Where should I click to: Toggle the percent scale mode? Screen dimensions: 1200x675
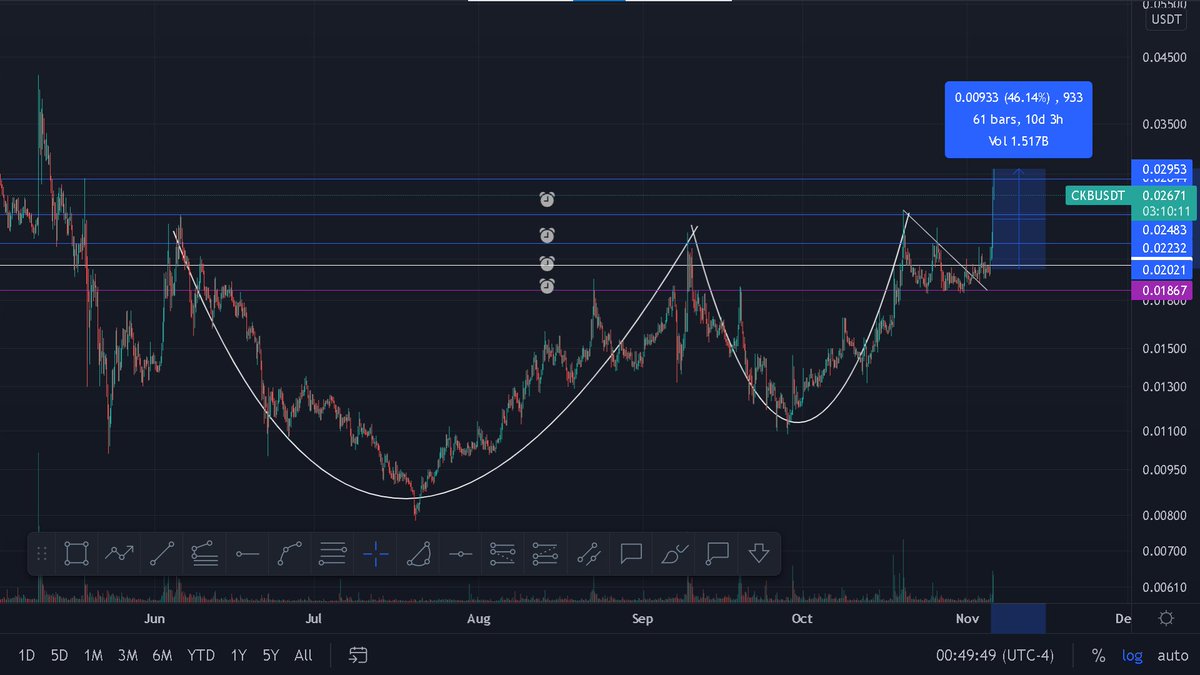pyautogui.click(x=1099, y=656)
